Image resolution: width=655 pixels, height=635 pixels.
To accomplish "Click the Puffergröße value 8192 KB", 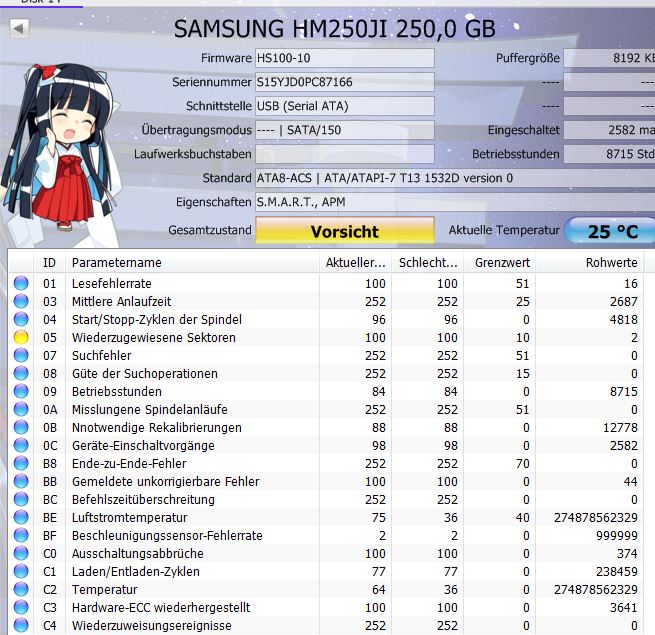I will (610, 58).
